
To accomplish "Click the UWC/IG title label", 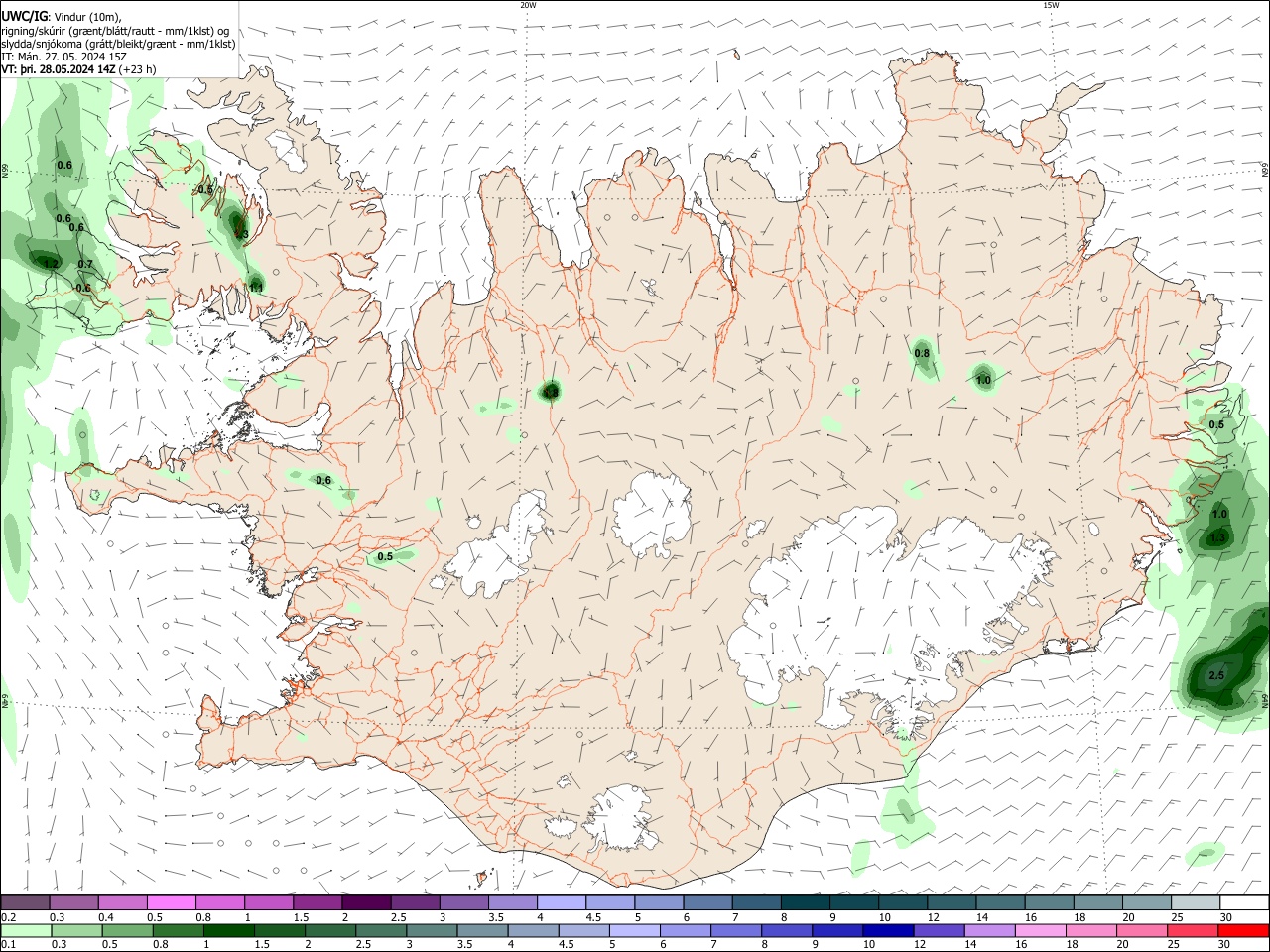I will (23, 16).
